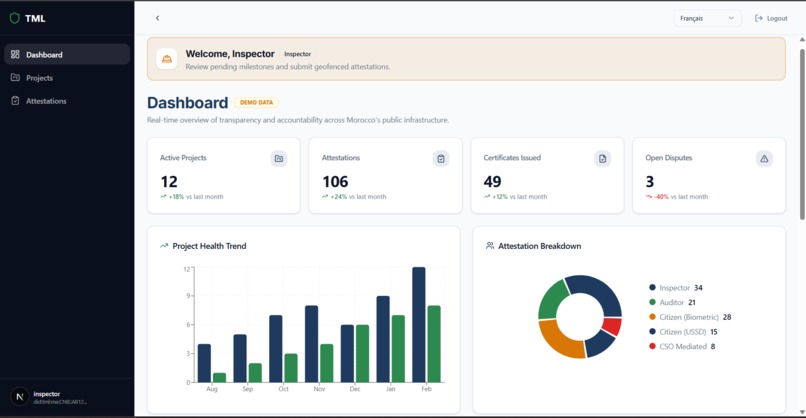Click the scrollbar up arrow

[802, 40]
